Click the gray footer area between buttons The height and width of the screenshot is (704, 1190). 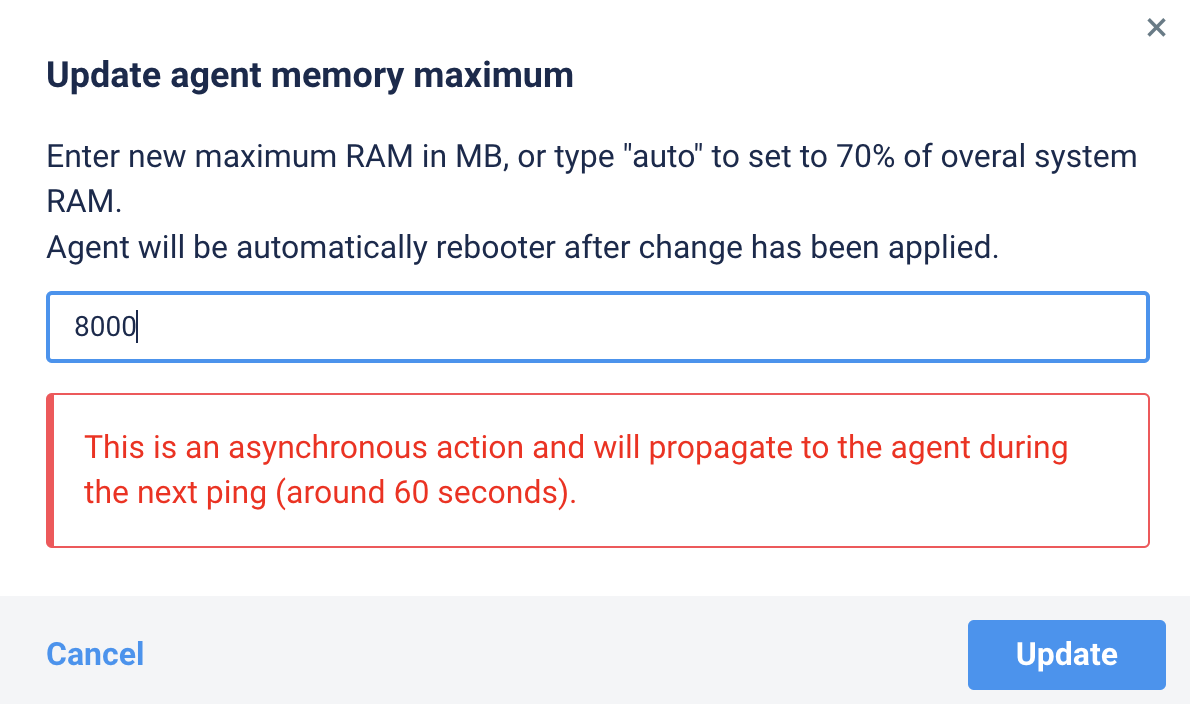(x=554, y=655)
